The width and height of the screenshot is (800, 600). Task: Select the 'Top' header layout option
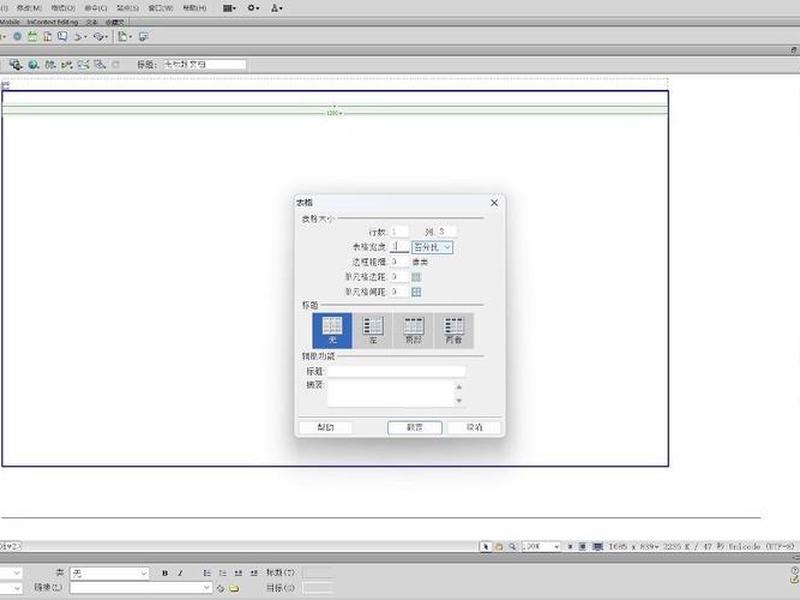pos(413,331)
